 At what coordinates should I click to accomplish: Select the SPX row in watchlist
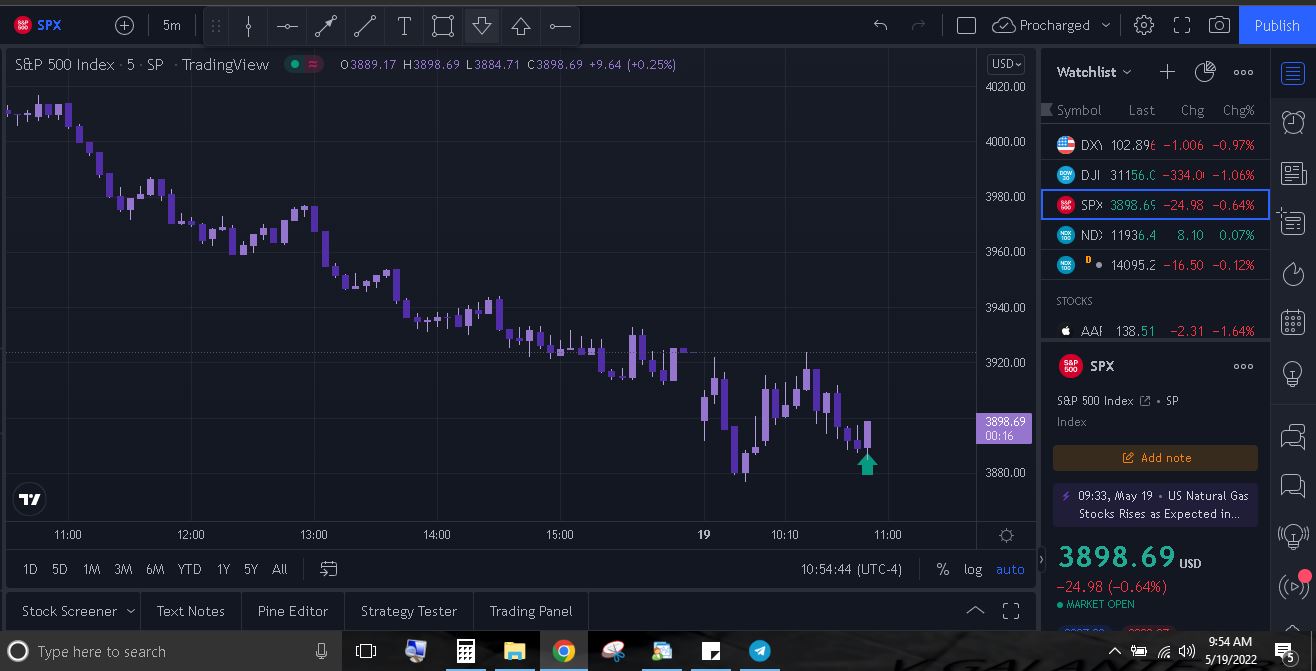1155,205
